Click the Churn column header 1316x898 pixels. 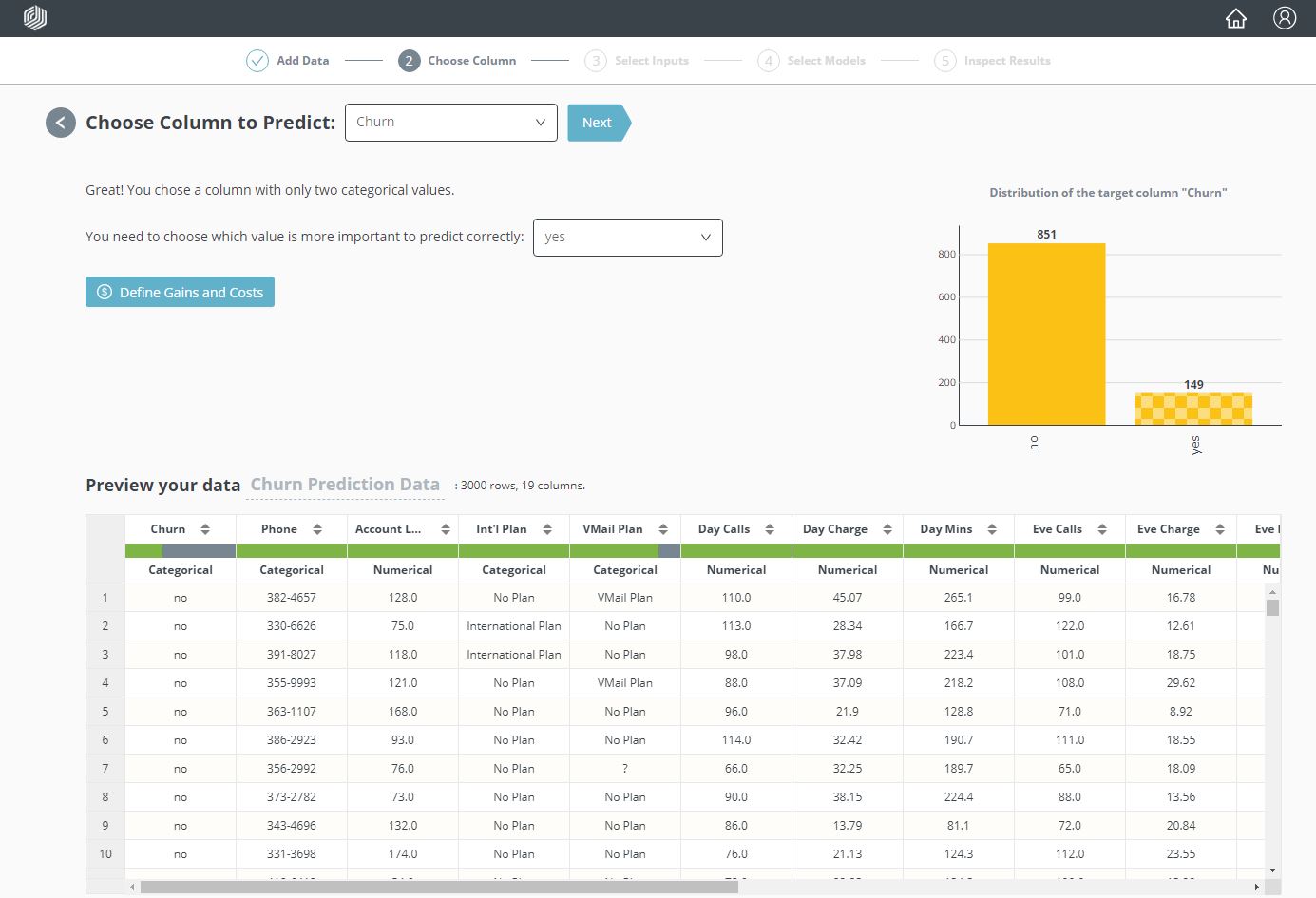[x=168, y=529]
